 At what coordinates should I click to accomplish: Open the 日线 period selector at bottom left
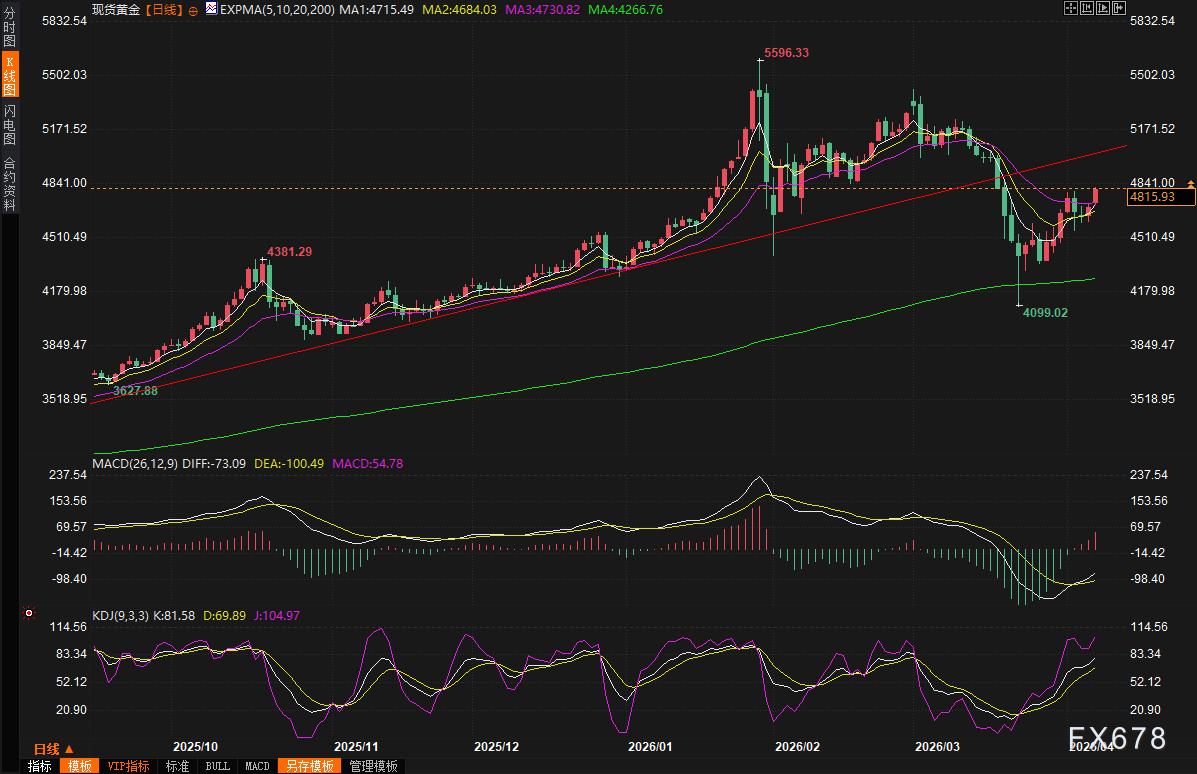53,749
